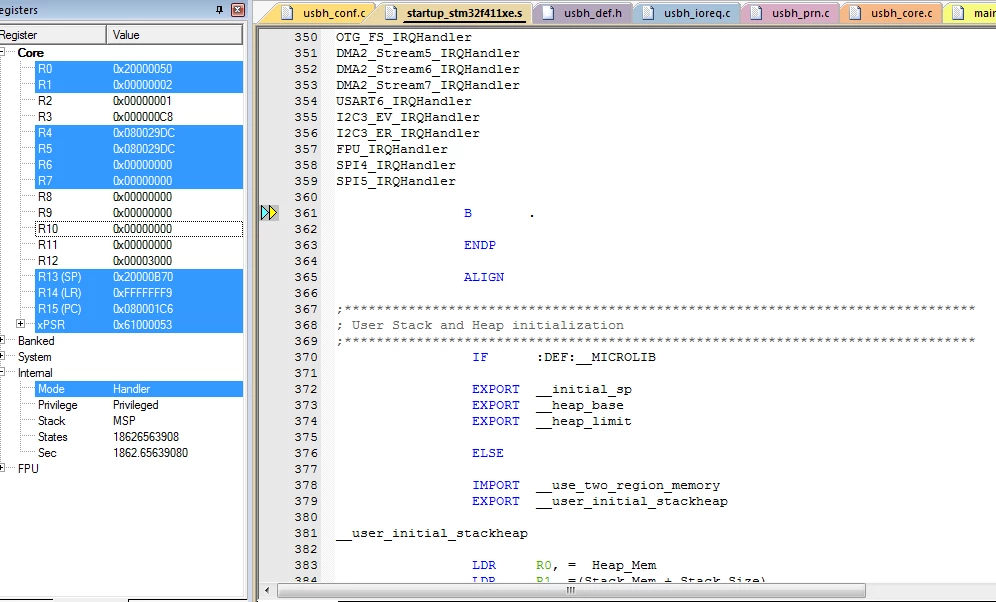Click line number 361 in gutter
The image size is (996, 602).
(x=306, y=213)
